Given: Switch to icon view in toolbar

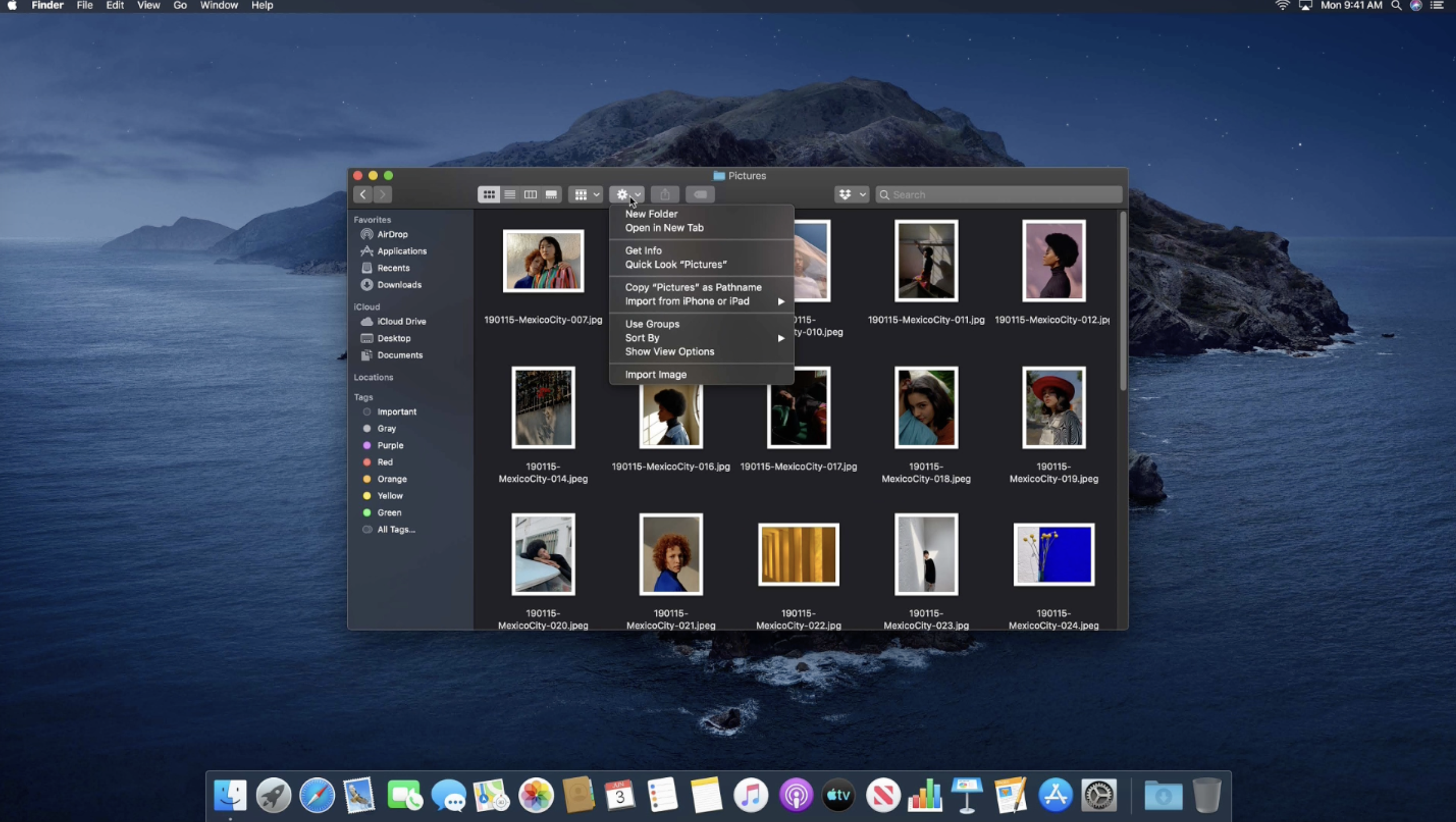Looking at the screenshot, I should (x=488, y=195).
